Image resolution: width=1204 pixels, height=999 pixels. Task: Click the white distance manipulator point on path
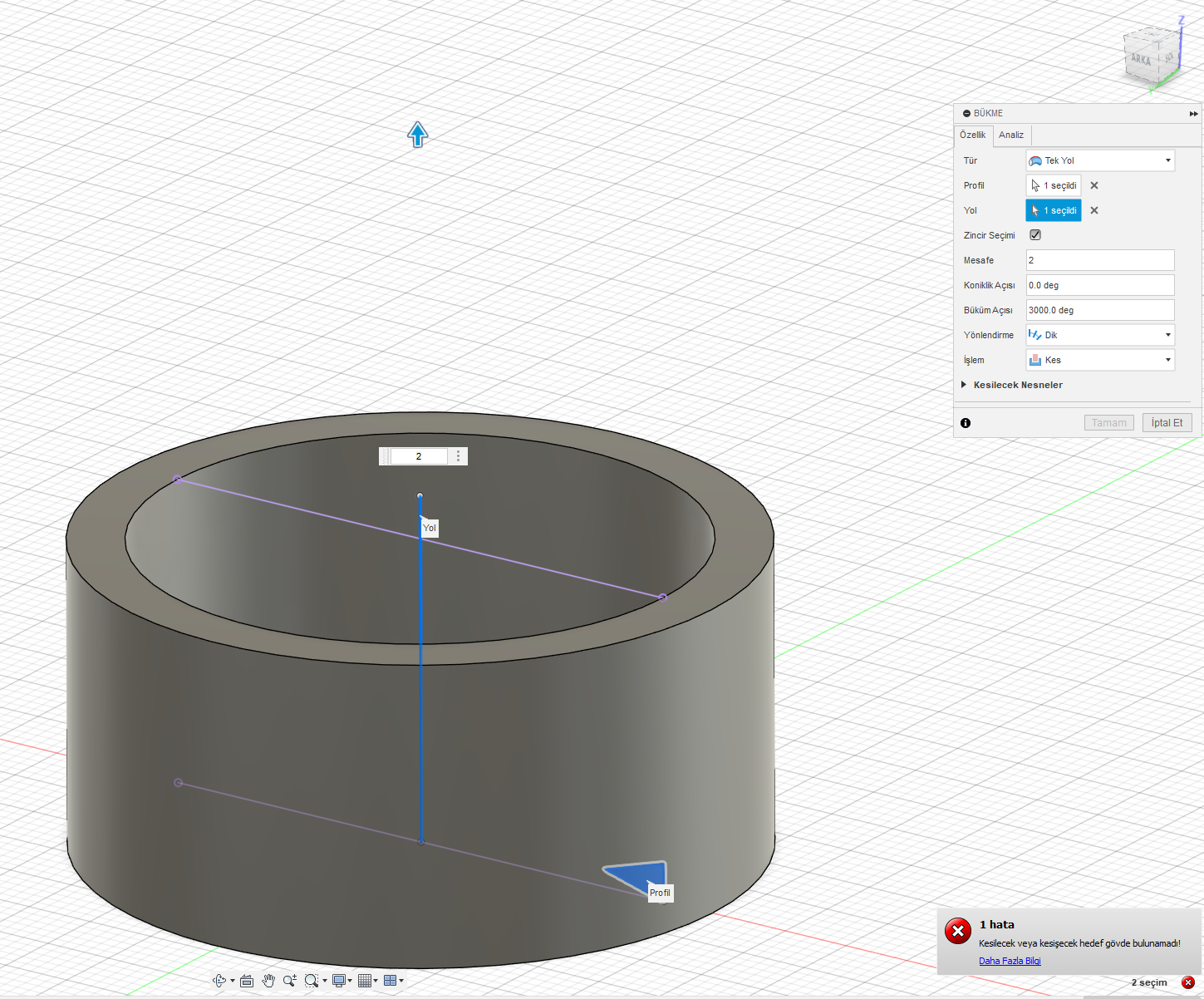point(420,495)
